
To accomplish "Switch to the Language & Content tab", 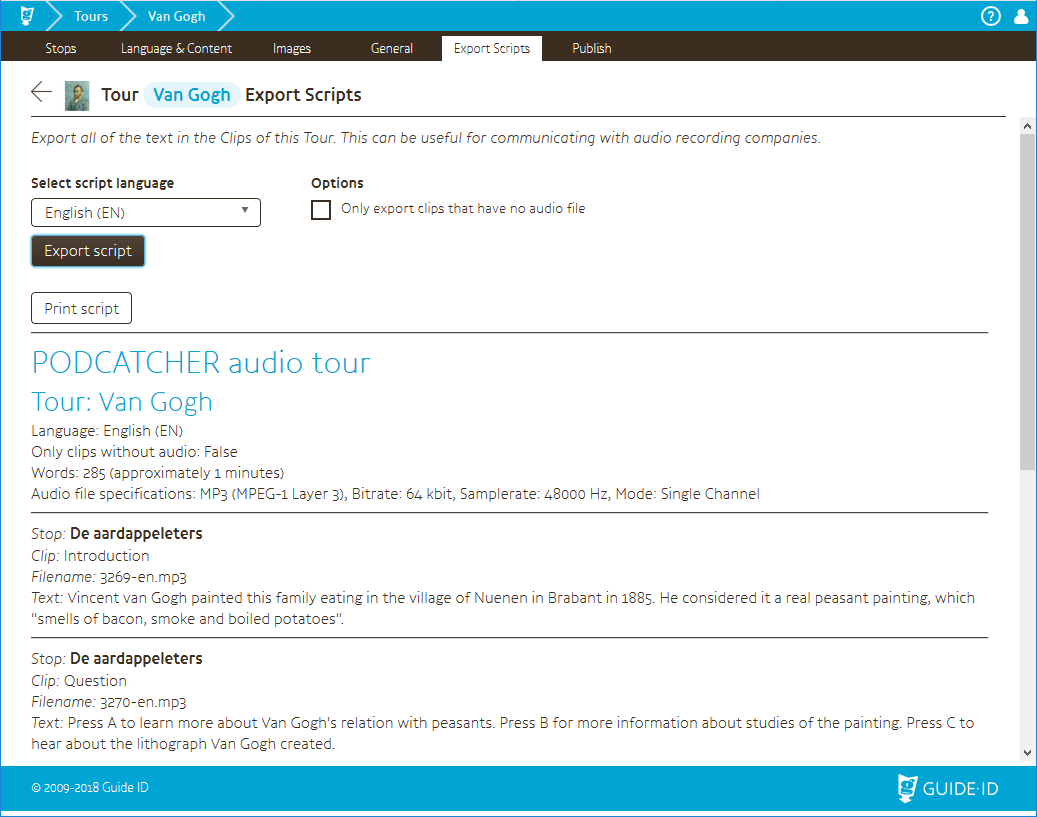I will point(176,48).
